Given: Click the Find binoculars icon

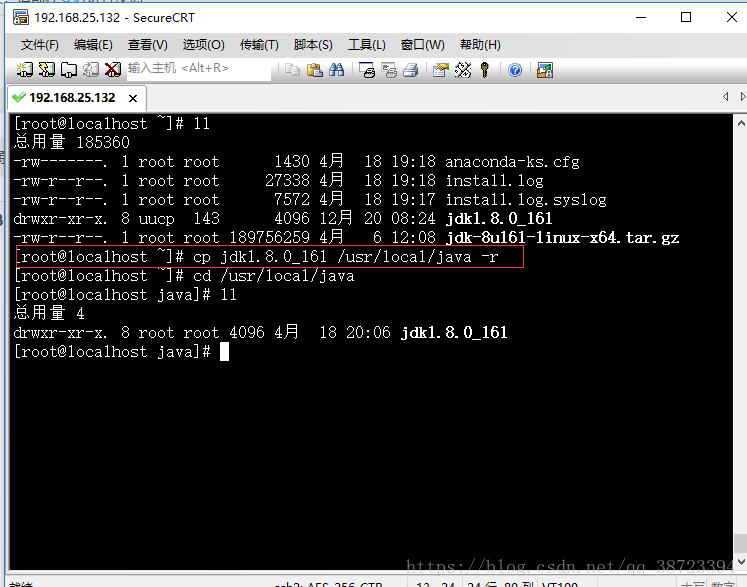Looking at the screenshot, I should click(x=336, y=70).
